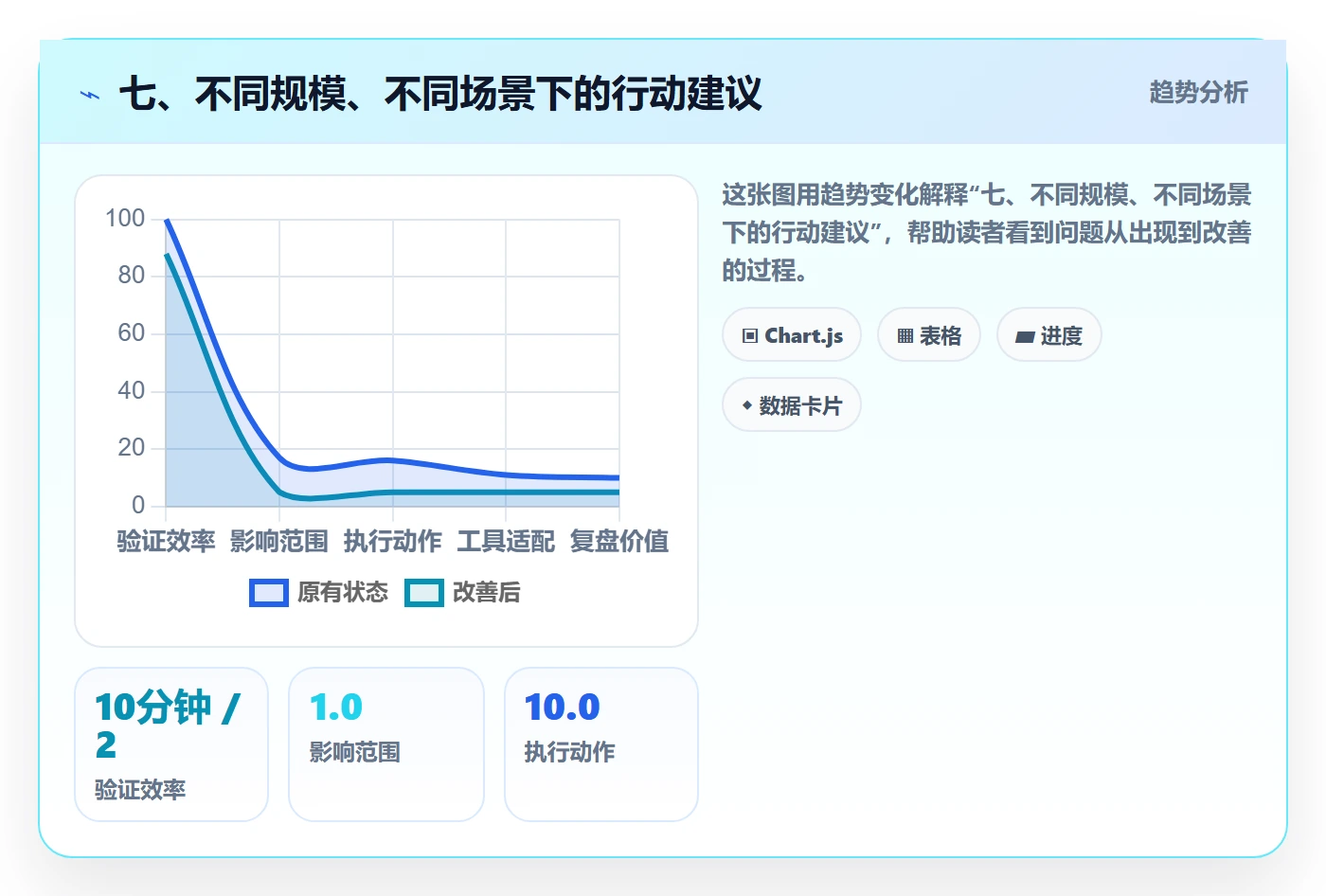Image resolution: width=1326 pixels, height=896 pixels.
Task: Click the 影响范围 x-axis label in the chart
Action: pyautogui.click(x=279, y=542)
